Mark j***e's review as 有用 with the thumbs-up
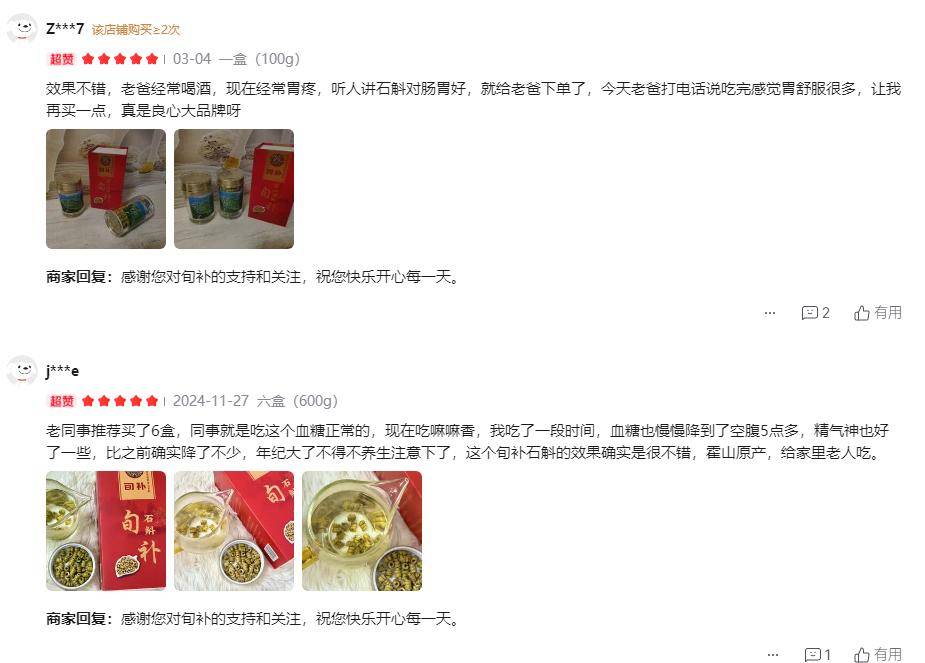 pyautogui.click(x=878, y=654)
